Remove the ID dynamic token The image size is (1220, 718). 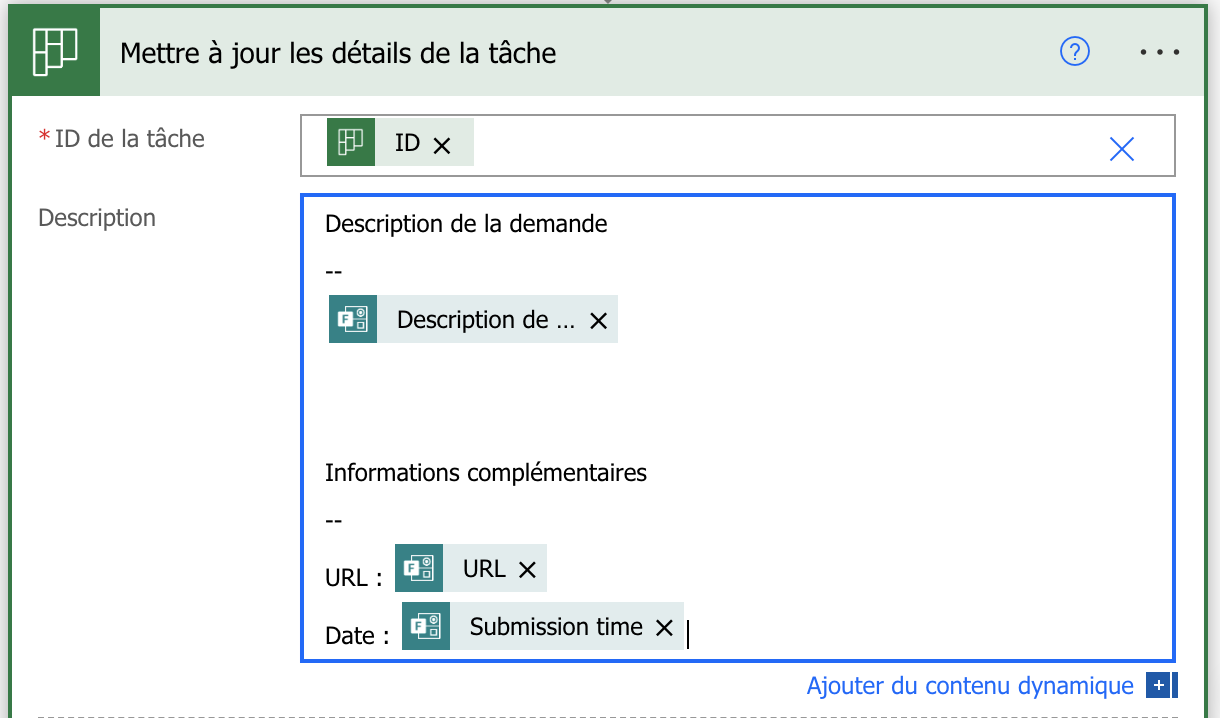[x=441, y=145]
